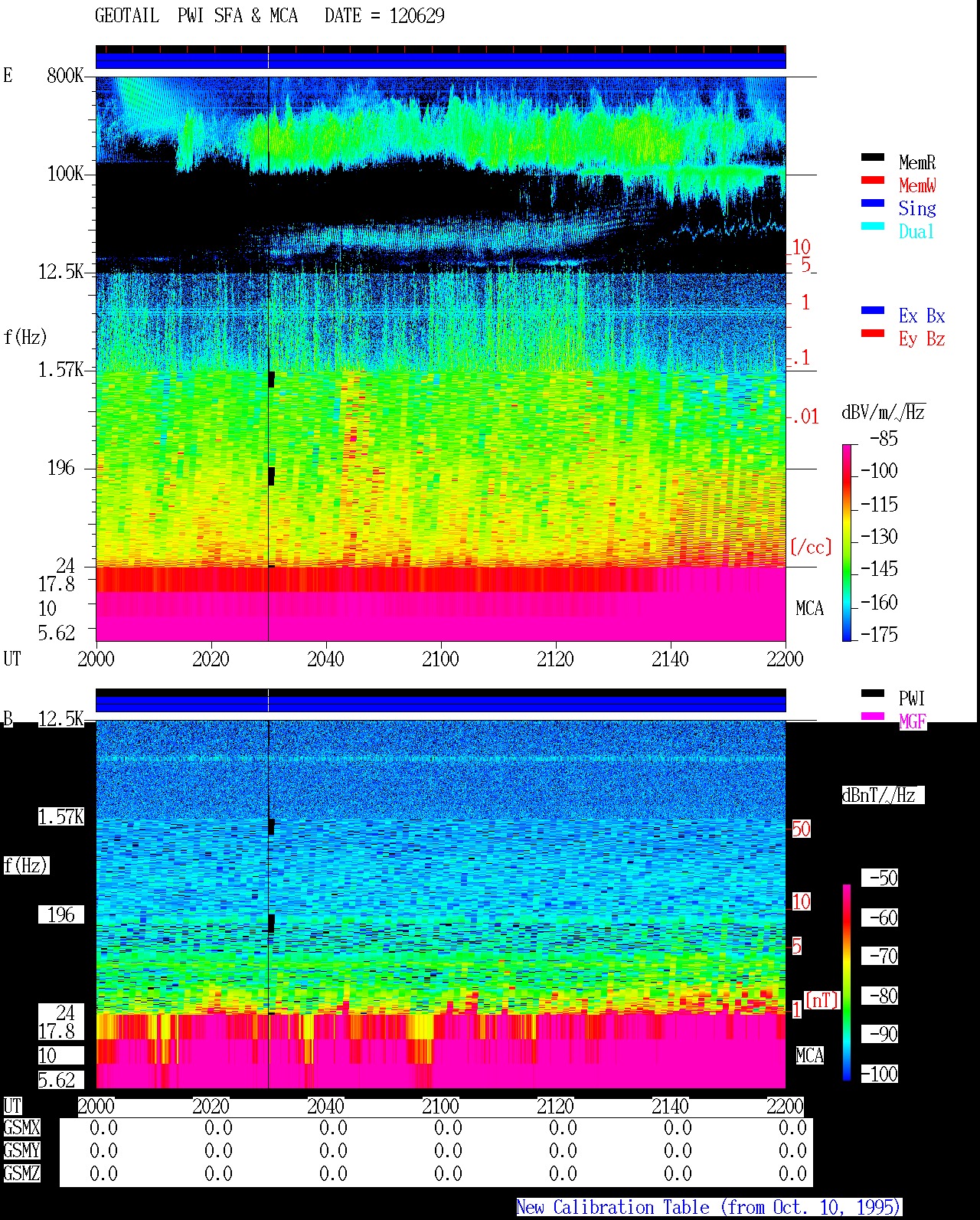980x1220 pixels.
Task: Select the "dBV/m/√Hz" units label
Action: pos(884,412)
